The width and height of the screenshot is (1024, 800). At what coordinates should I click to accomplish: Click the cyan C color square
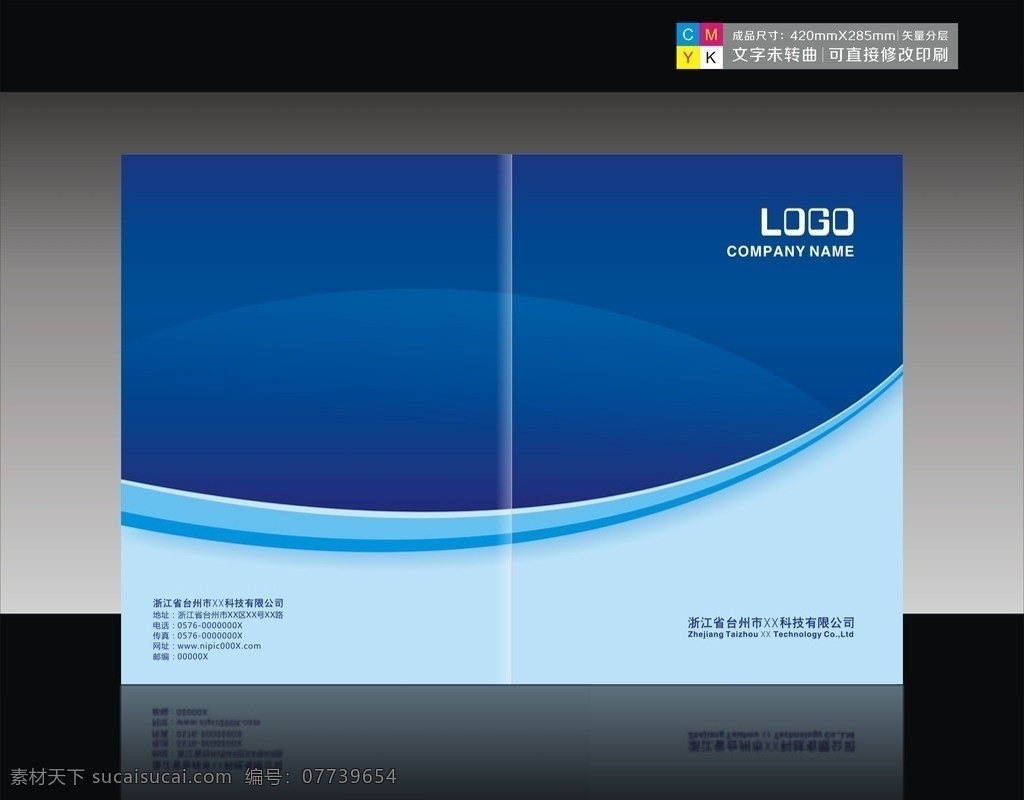pyautogui.click(x=688, y=35)
